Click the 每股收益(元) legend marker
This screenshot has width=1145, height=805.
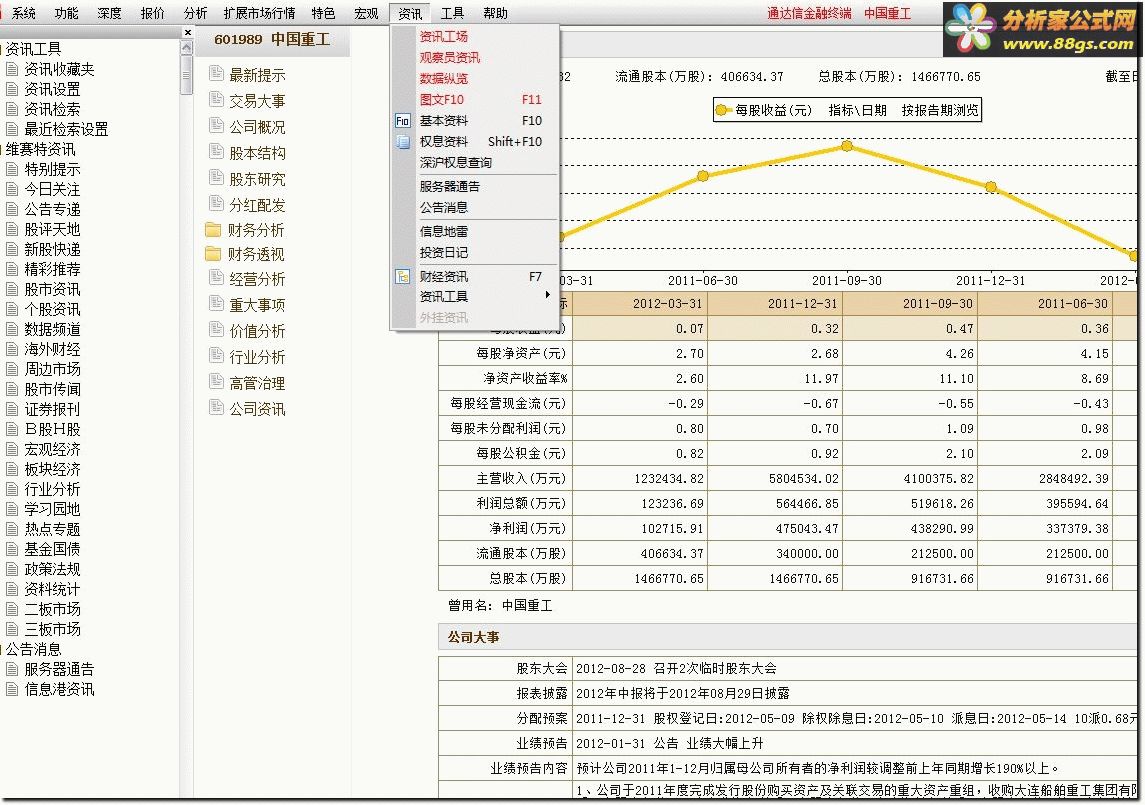(x=721, y=110)
